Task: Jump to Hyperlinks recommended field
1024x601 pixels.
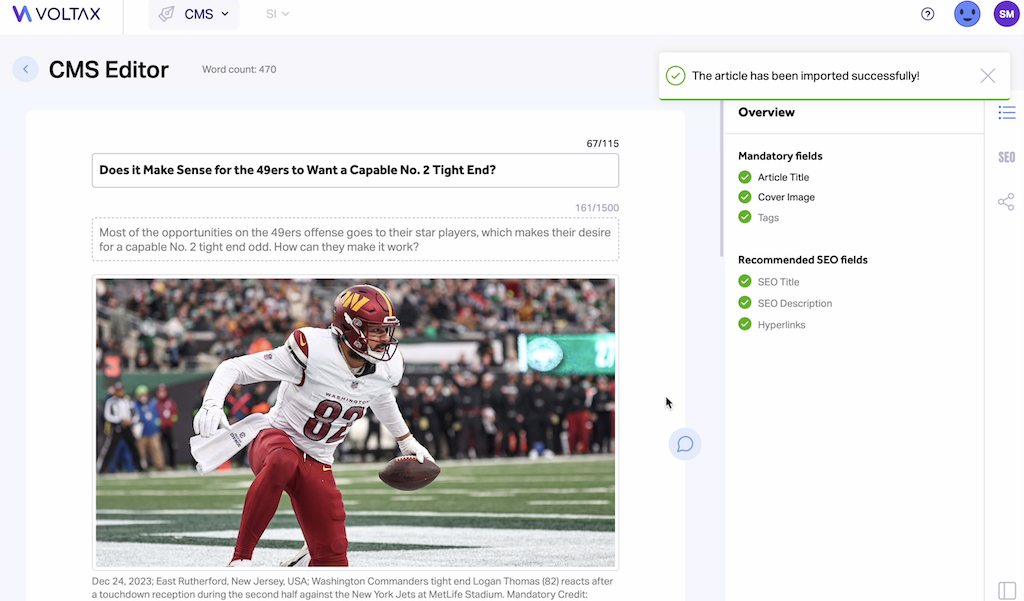Action: [x=781, y=325]
